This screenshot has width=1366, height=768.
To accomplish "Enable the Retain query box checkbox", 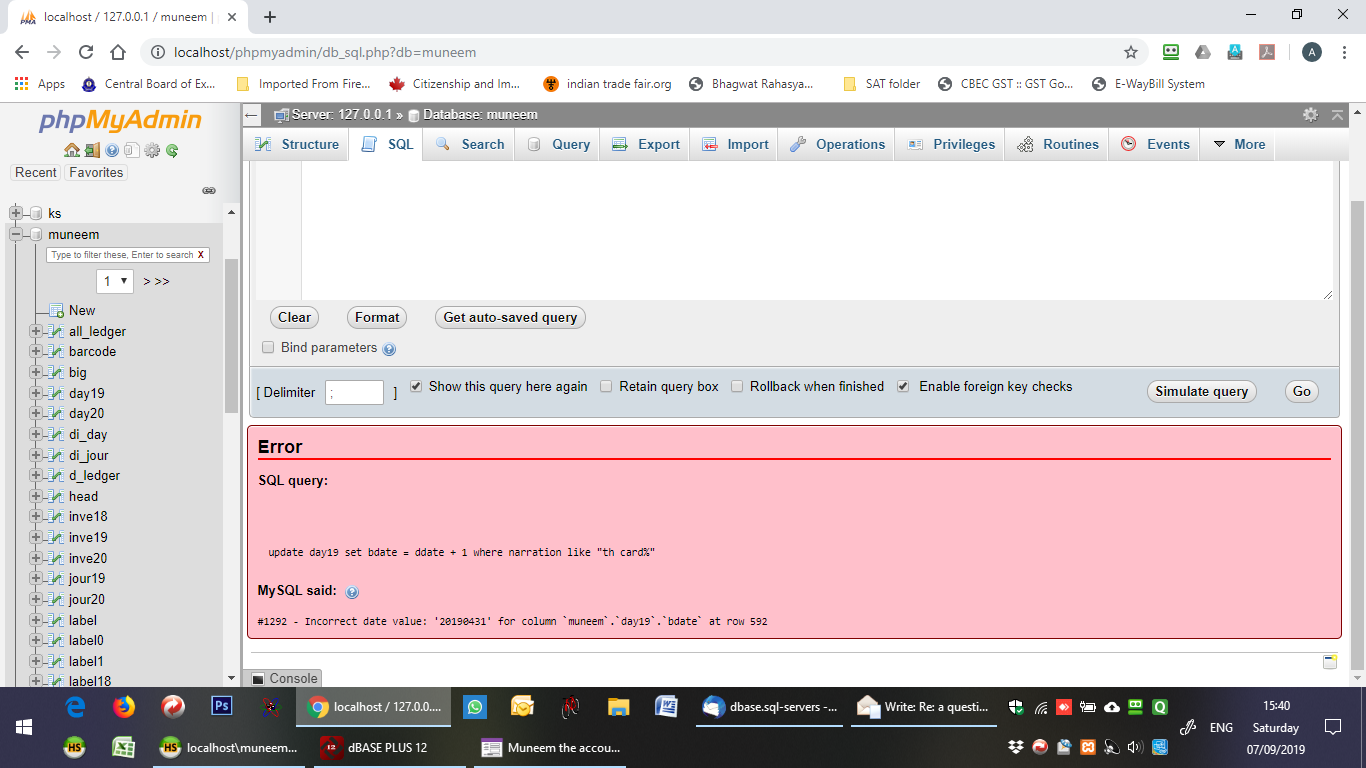I will [606, 387].
